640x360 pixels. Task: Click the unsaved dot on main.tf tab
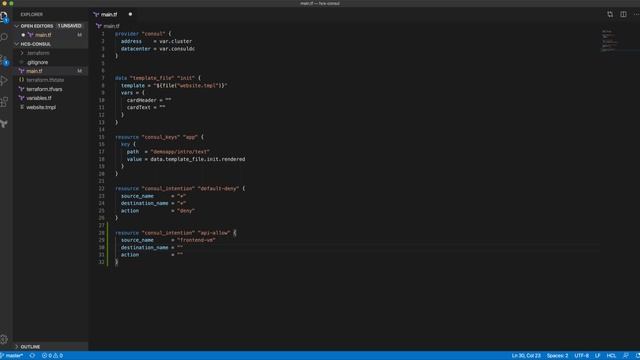click(130, 14)
